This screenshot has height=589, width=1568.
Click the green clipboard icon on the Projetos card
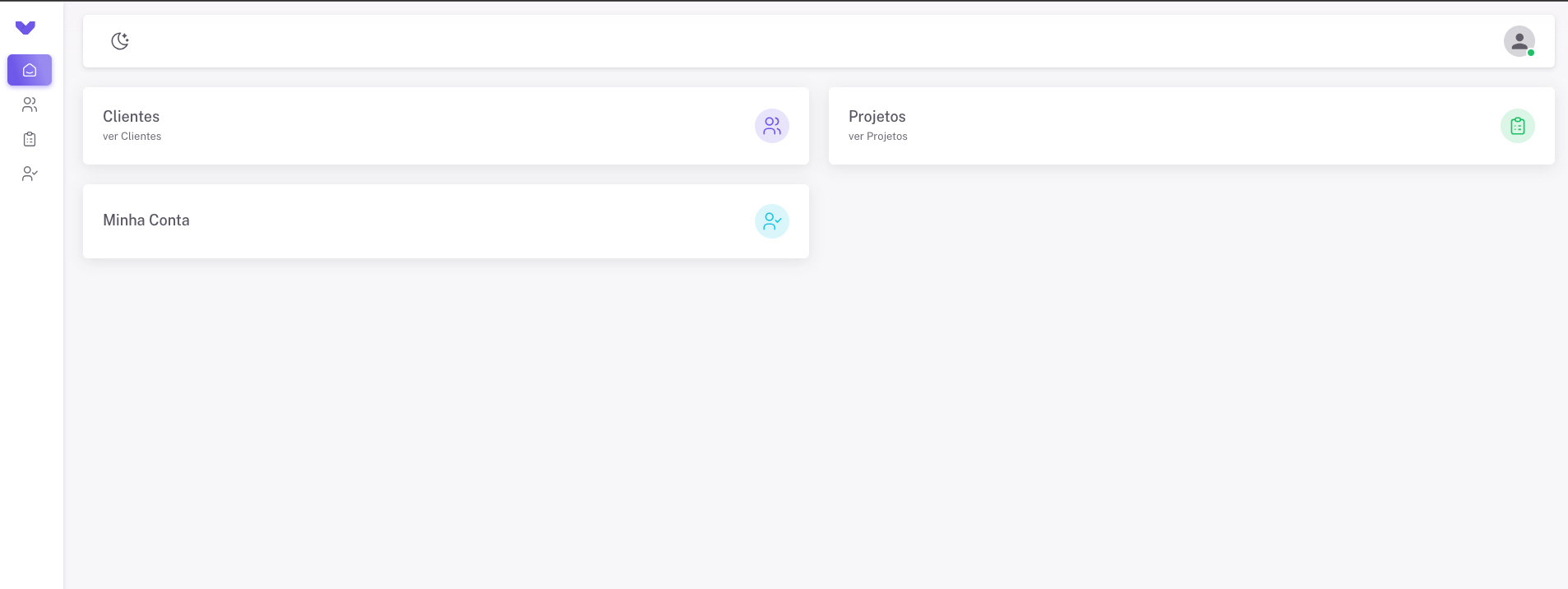[x=1517, y=126]
